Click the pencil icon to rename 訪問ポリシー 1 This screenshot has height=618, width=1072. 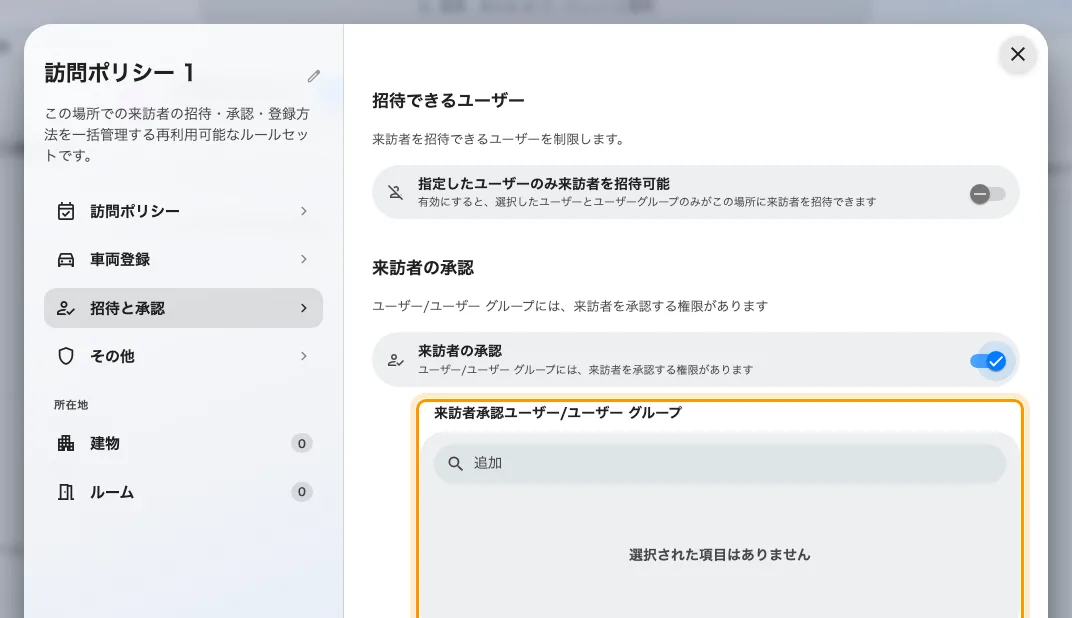314,76
